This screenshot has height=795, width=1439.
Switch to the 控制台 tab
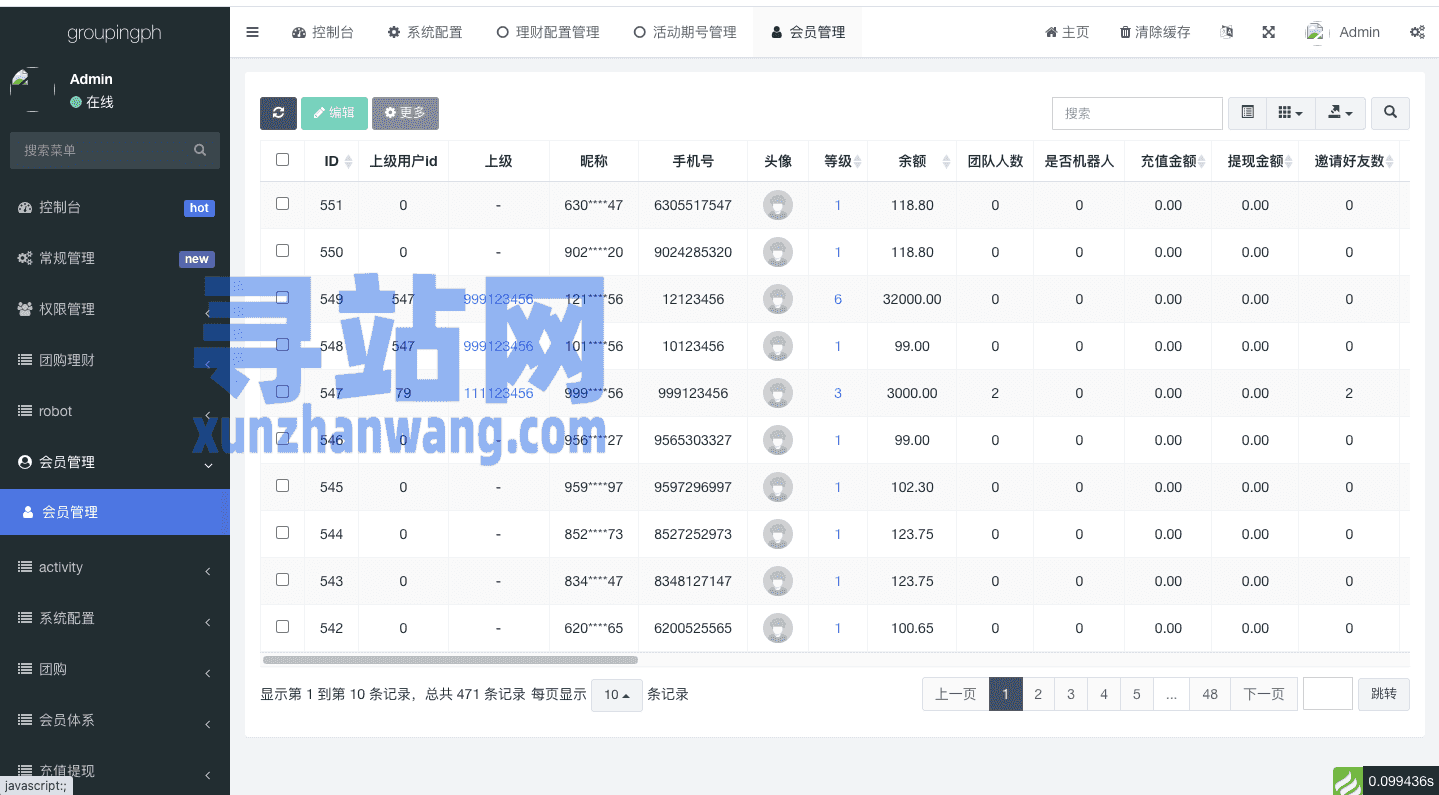point(322,32)
